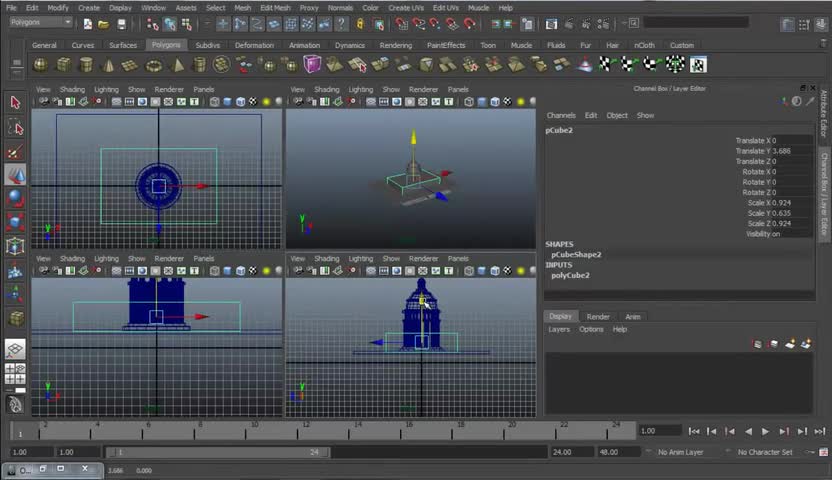
Task: Select the Render layer tab
Action: click(598, 317)
